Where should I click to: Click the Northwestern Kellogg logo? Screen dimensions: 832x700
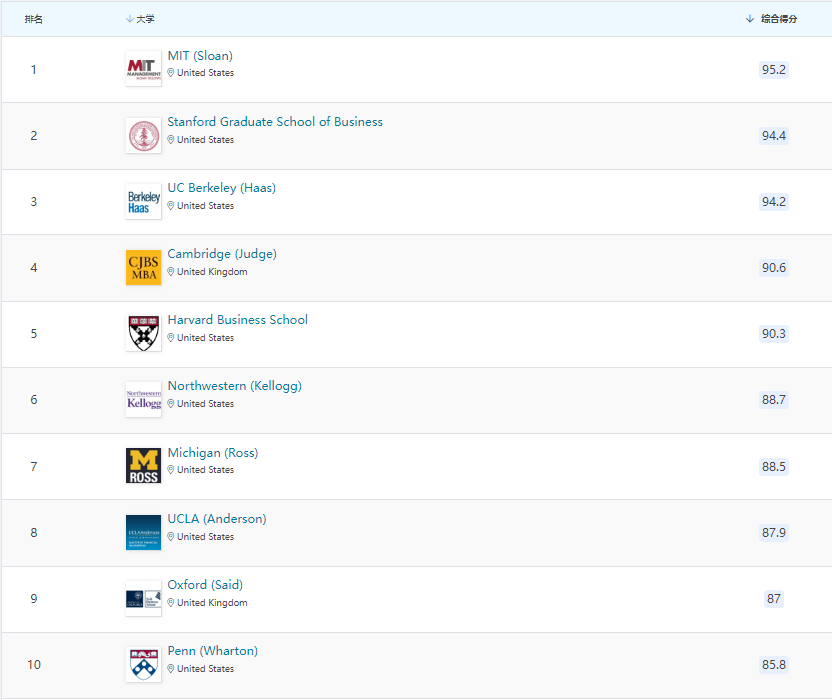coord(143,399)
